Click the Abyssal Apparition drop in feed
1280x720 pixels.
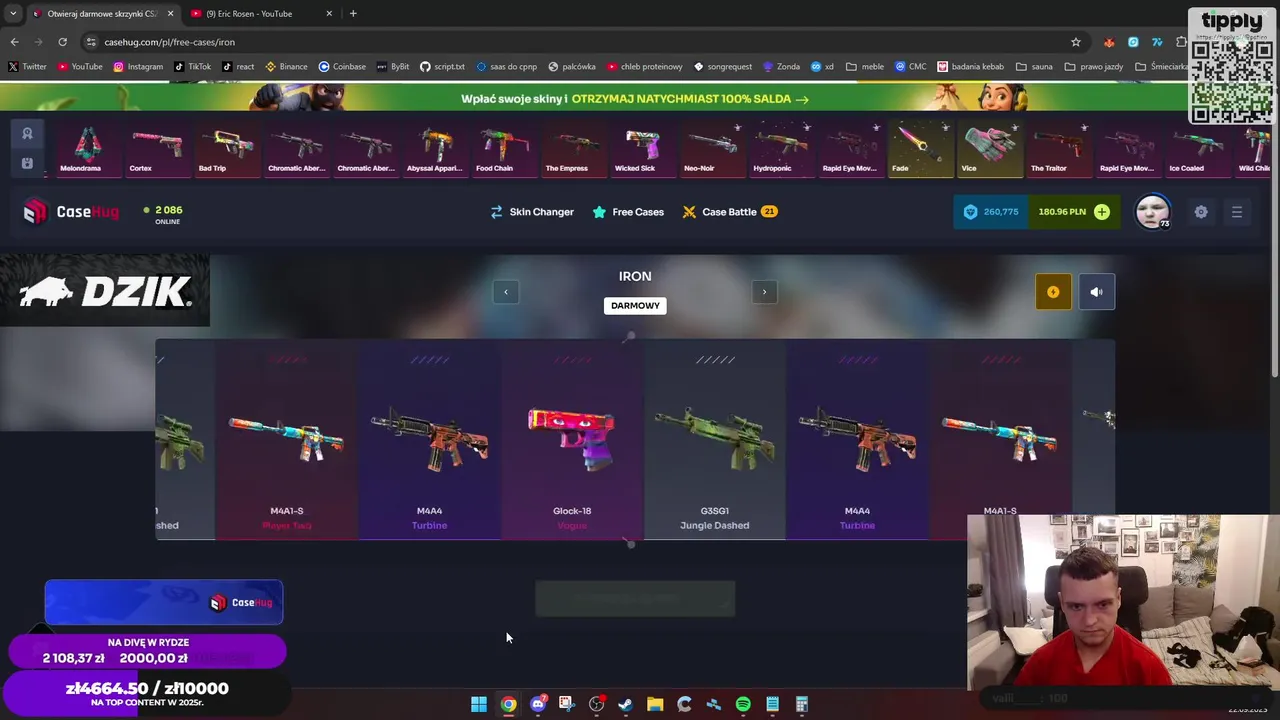tap(435, 148)
